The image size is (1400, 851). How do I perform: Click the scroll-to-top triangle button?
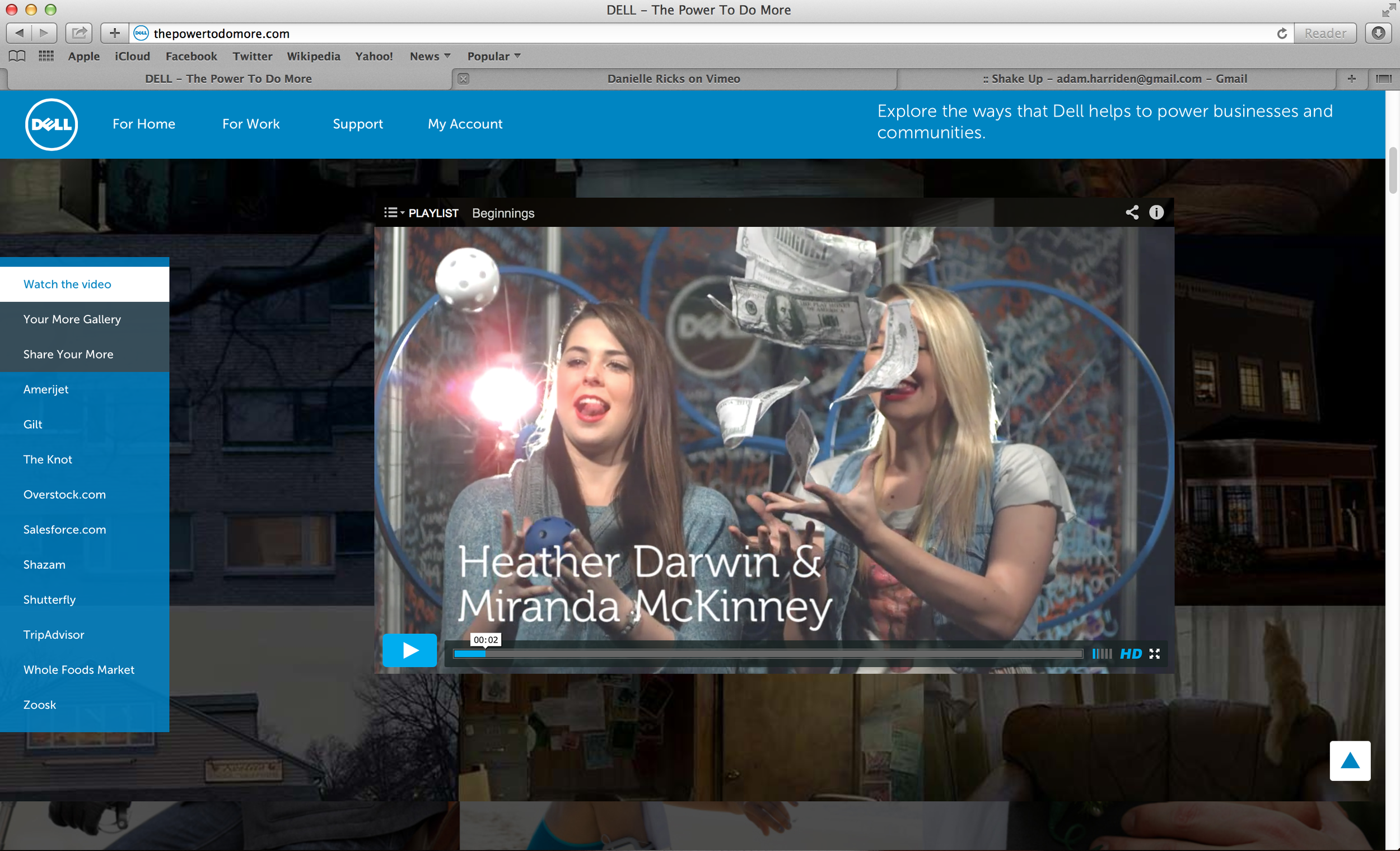tap(1350, 761)
